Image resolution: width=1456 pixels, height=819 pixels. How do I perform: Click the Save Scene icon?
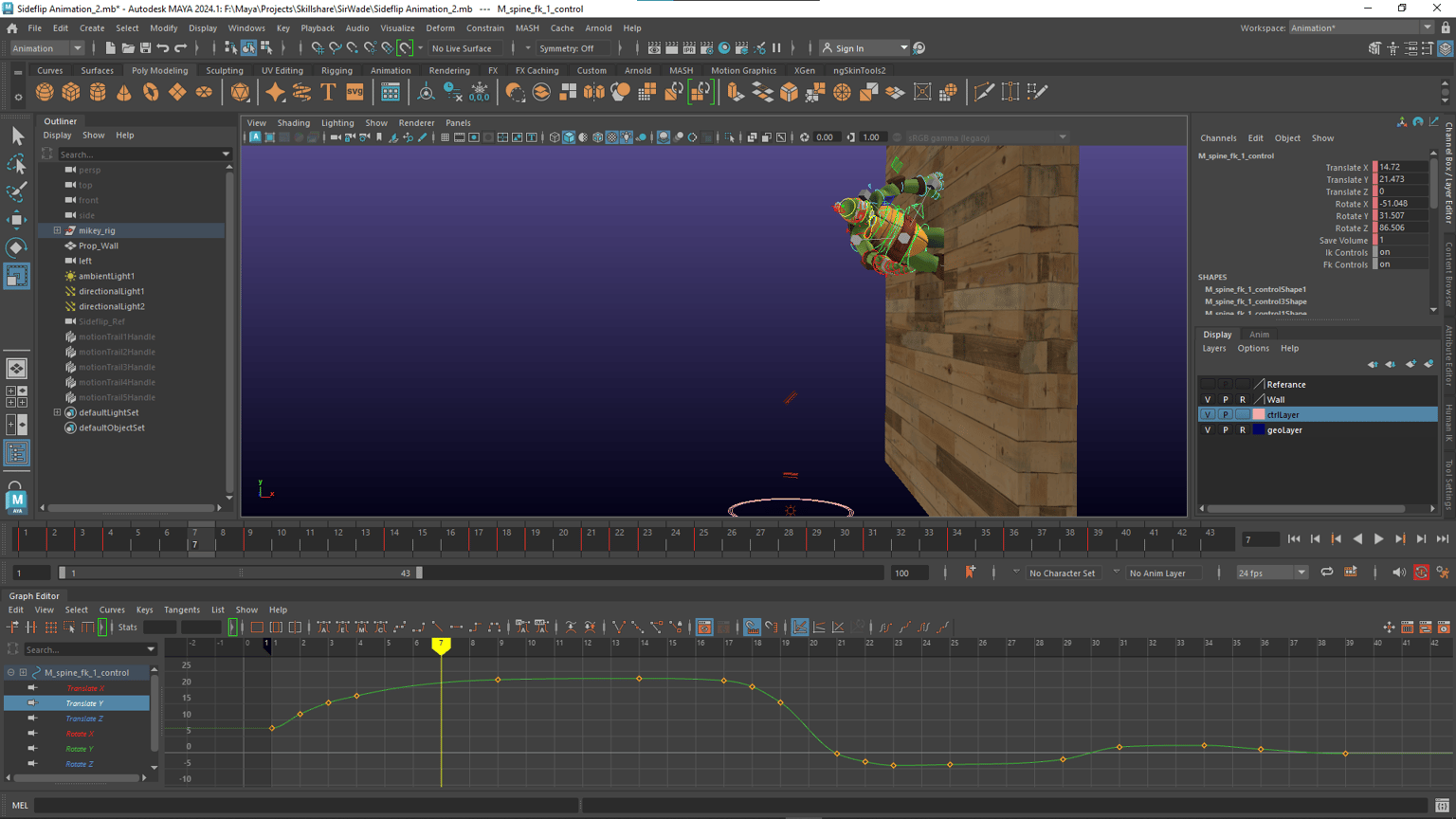tap(145, 48)
